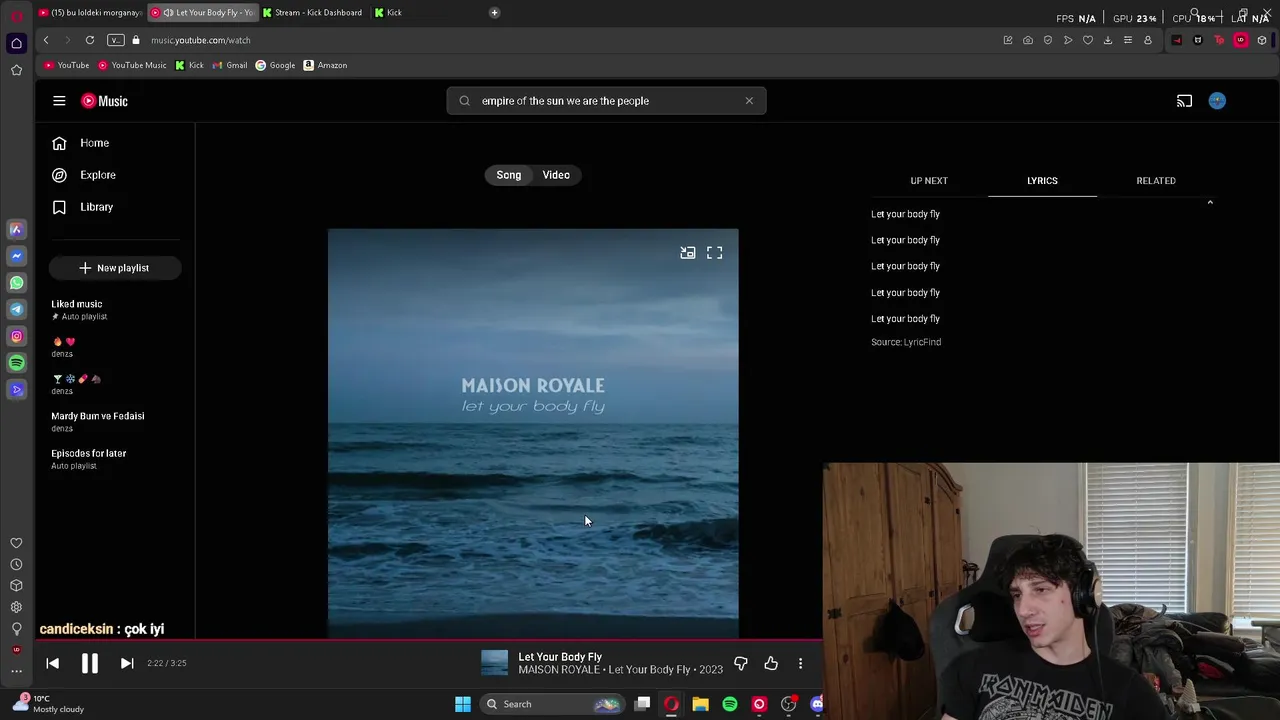Click the LyricFind source text

(x=906, y=342)
